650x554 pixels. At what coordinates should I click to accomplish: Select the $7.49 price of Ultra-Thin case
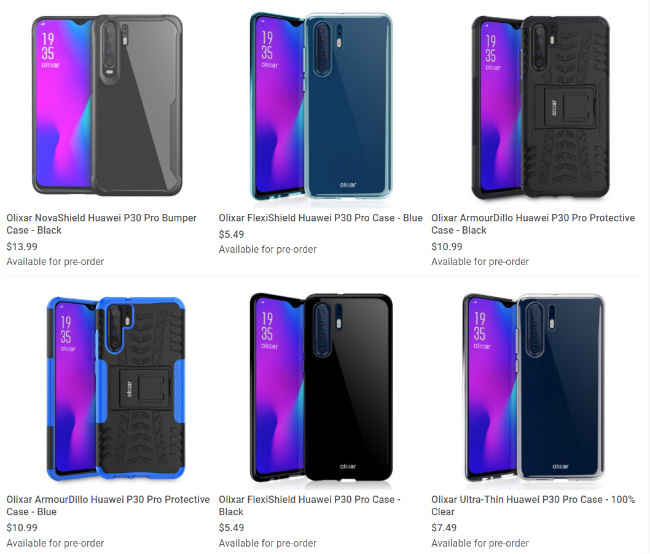coord(444,527)
